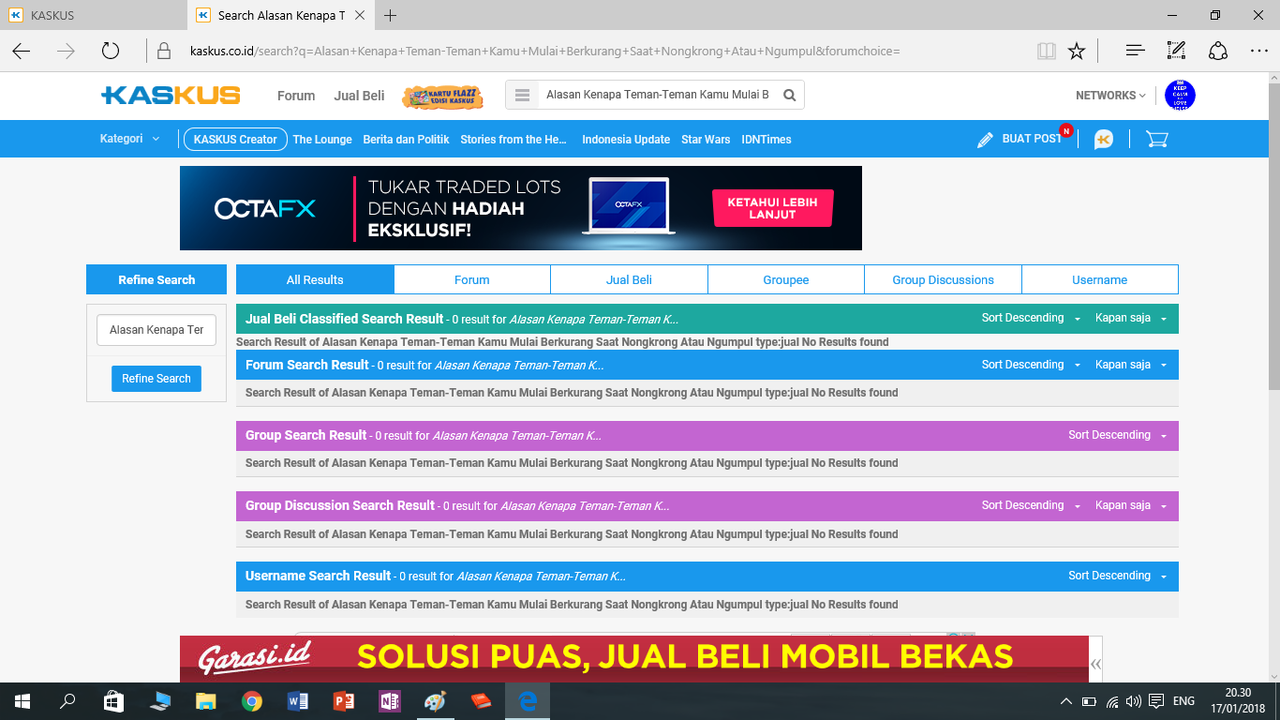The width and height of the screenshot is (1280, 720).
Task: Click the browser address bar URL
Action: click(x=545, y=51)
